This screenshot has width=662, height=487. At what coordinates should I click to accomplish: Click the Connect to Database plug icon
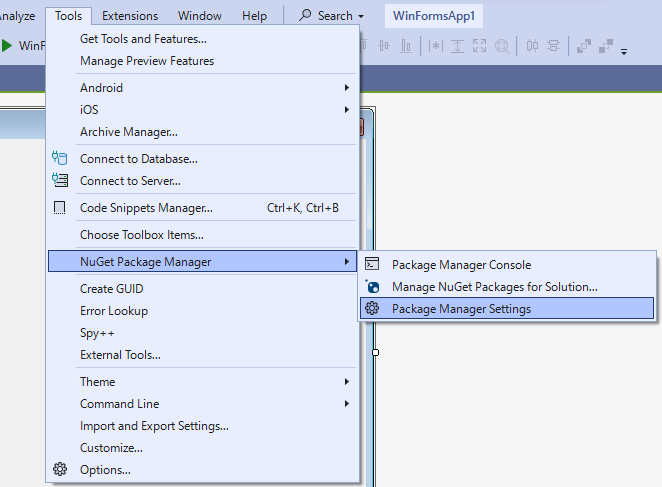pos(60,158)
